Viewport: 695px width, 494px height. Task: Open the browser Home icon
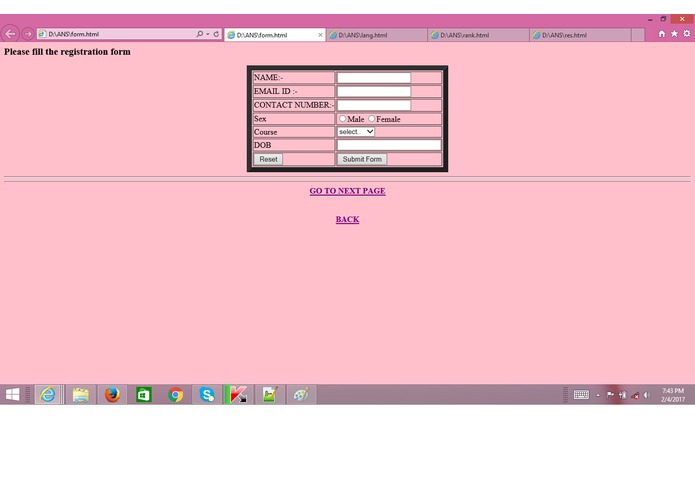[662, 34]
